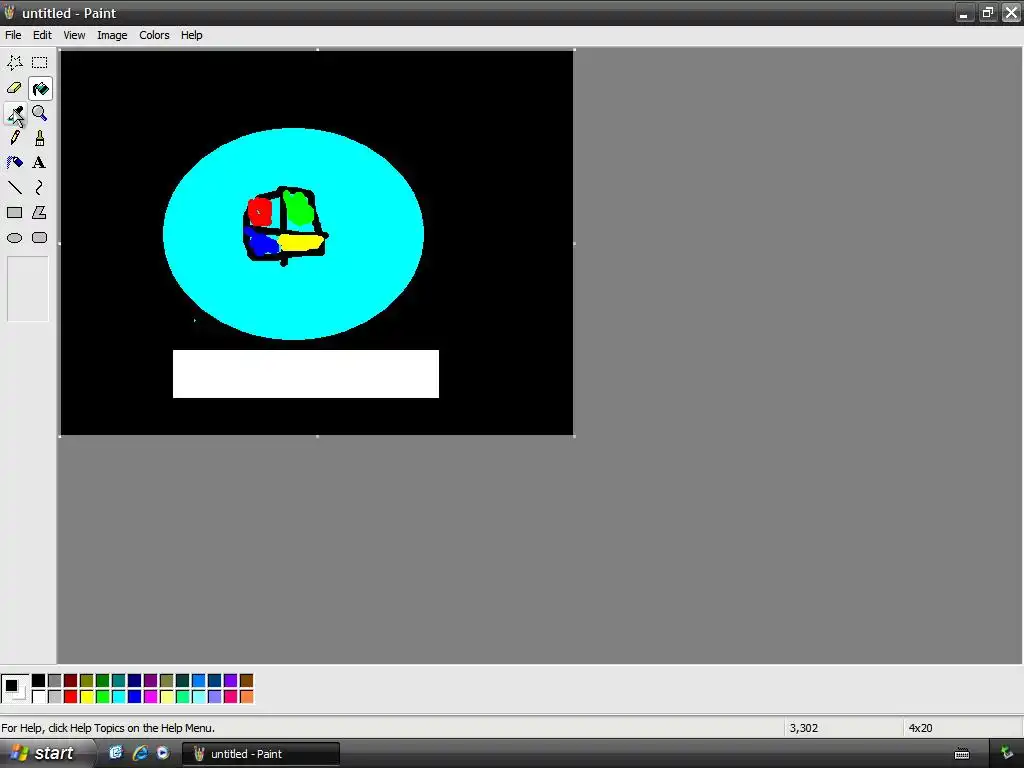Pick the dark gray color swatch
The width and height of the screenshot is (1024, 768).
click(x=55, y=681)
